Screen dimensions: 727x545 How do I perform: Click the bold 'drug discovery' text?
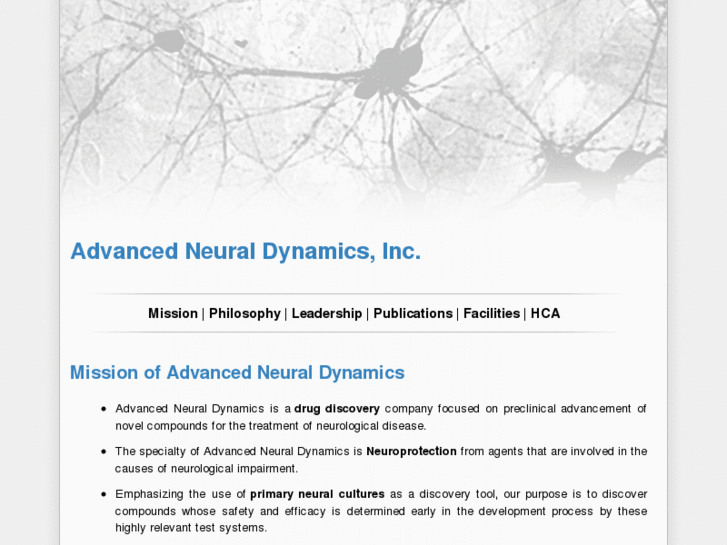[337, 409]
